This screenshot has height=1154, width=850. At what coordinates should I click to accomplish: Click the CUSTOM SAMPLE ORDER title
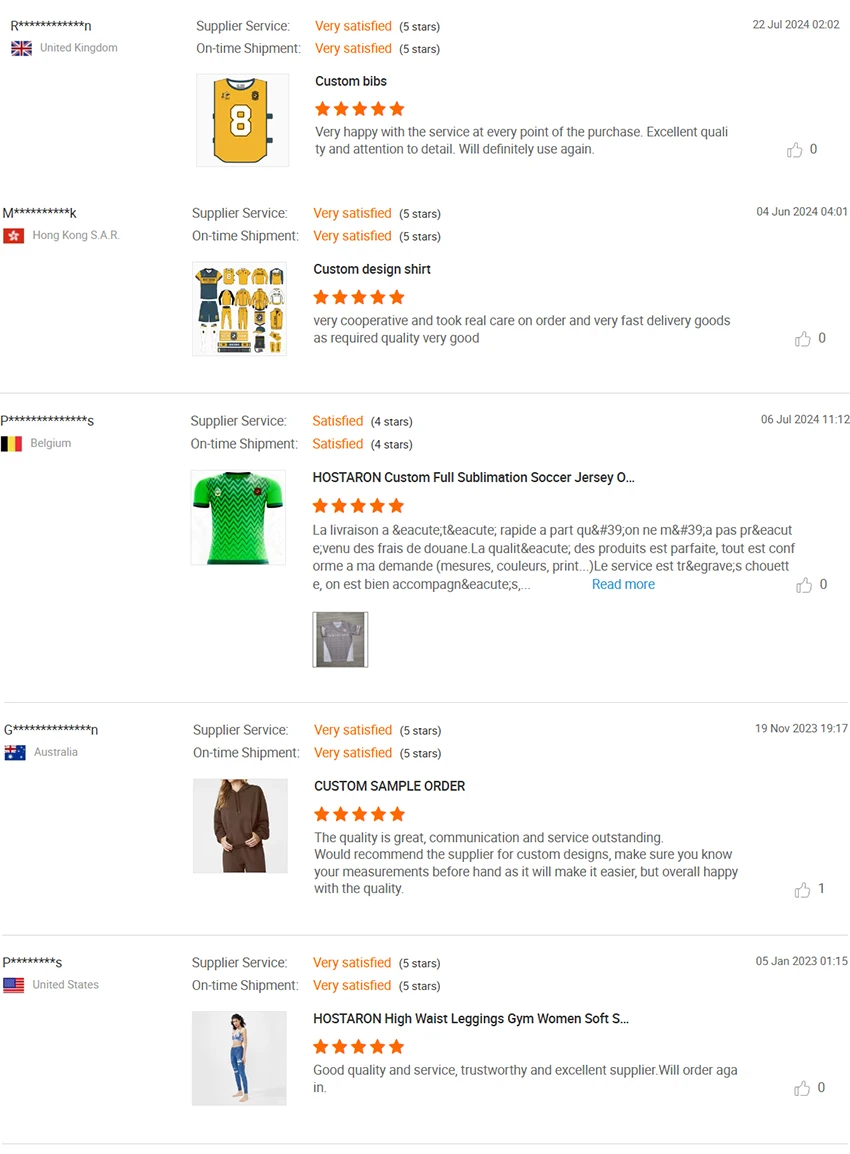tap(389, 787)
